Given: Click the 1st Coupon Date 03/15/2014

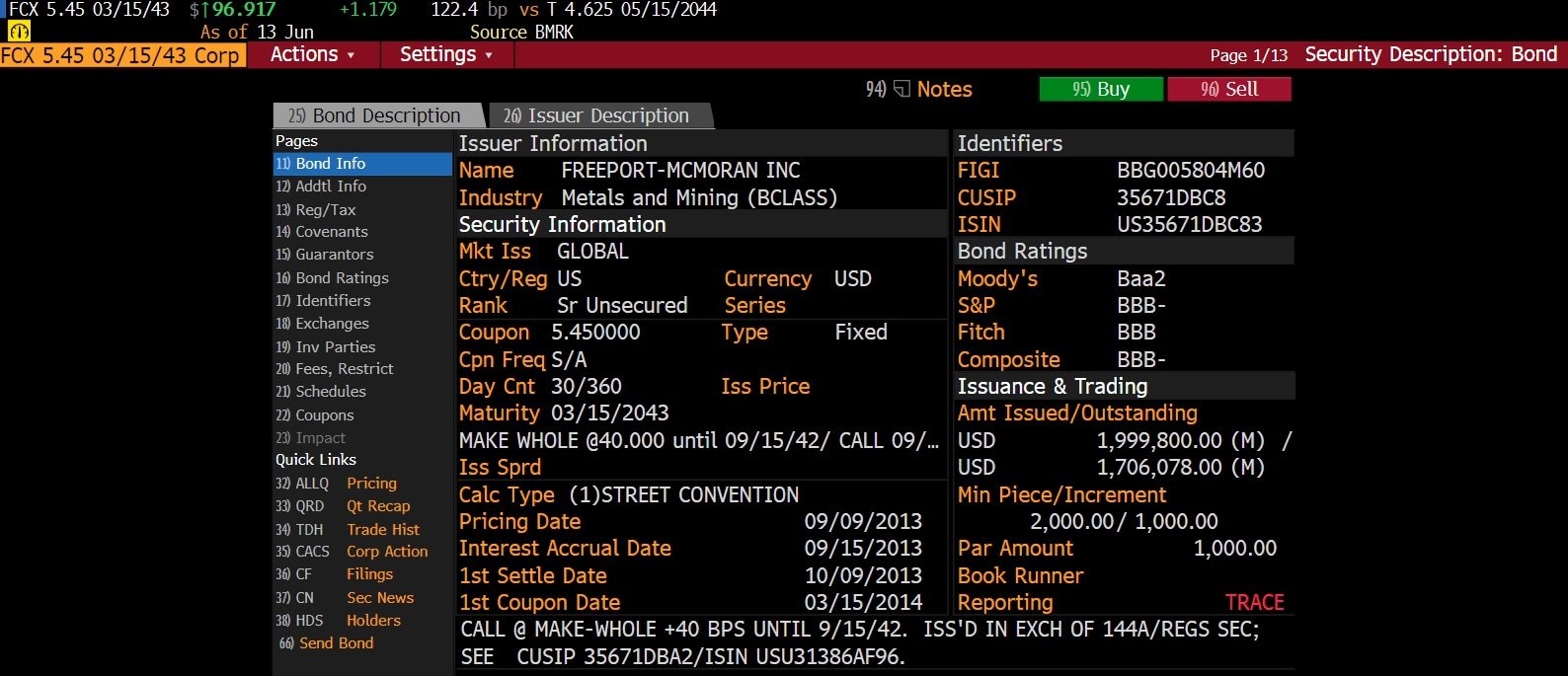Looking at the screenshot, I should pyautogui.click(x=863, y=603).
